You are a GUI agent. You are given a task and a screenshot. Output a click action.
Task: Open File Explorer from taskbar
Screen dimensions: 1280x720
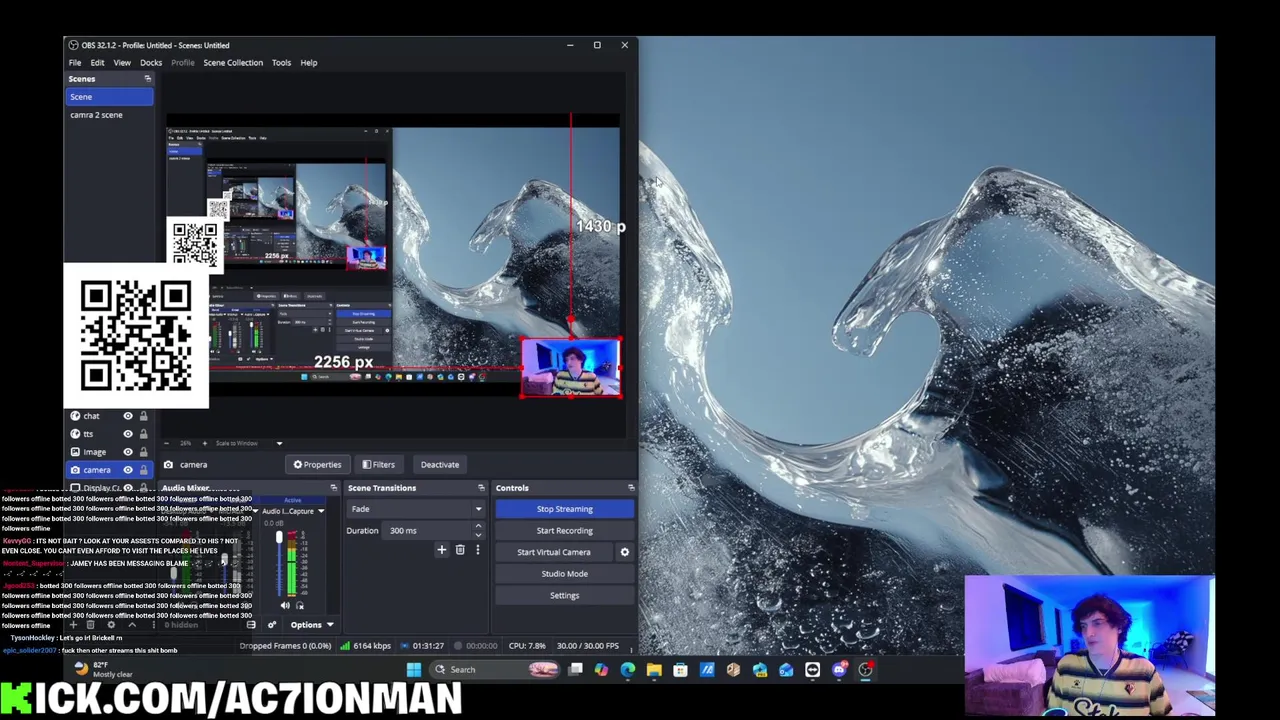point(654,670)
